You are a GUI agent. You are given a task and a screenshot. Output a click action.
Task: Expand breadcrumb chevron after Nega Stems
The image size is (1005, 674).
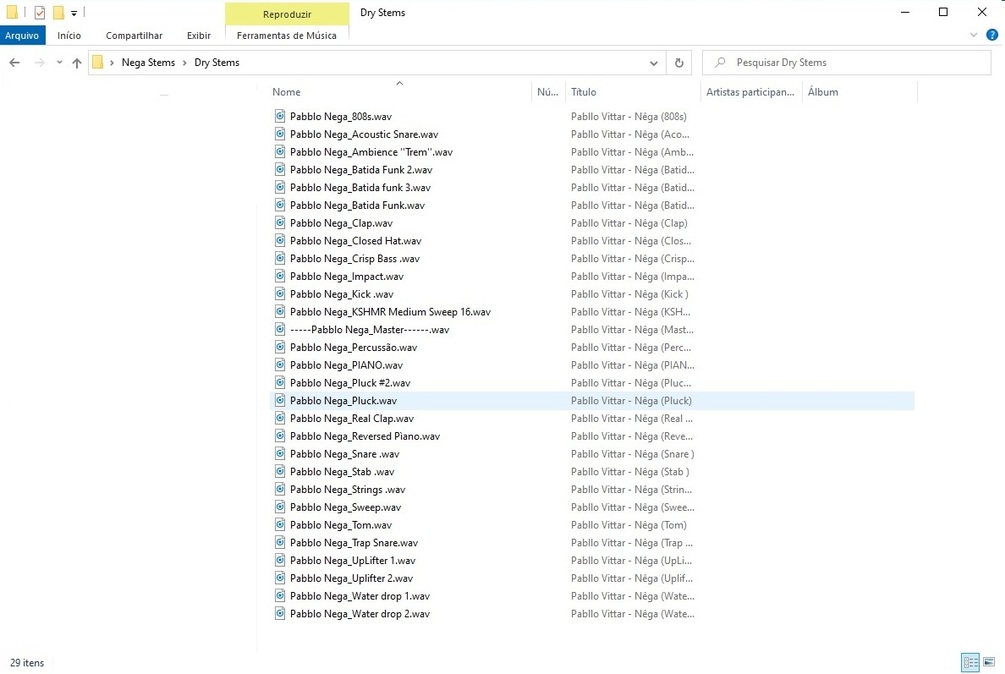click(x=185, y=63)
